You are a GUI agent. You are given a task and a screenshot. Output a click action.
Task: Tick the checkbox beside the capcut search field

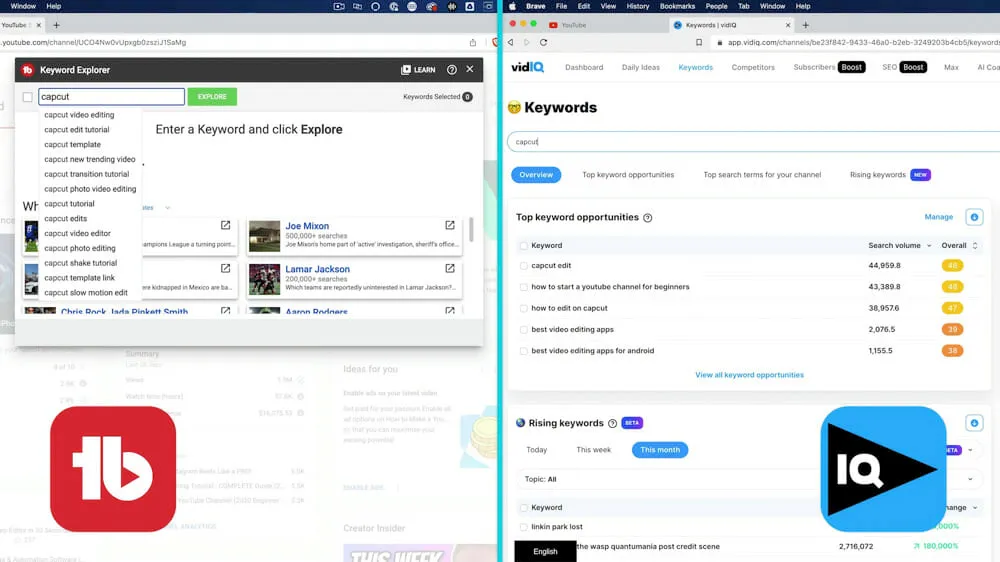[28, 97]
